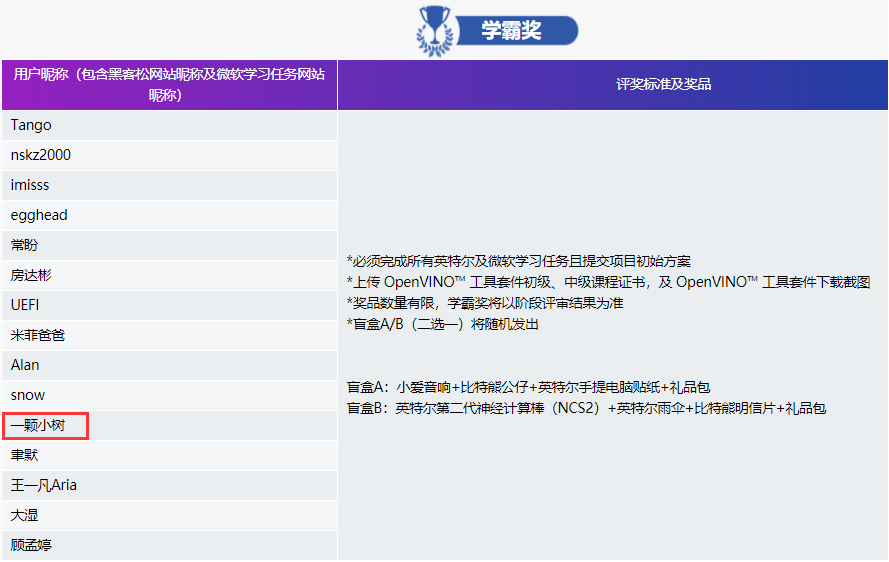
Task: Click the 评奖标准及奖品 column header
Action: point(613,84)
